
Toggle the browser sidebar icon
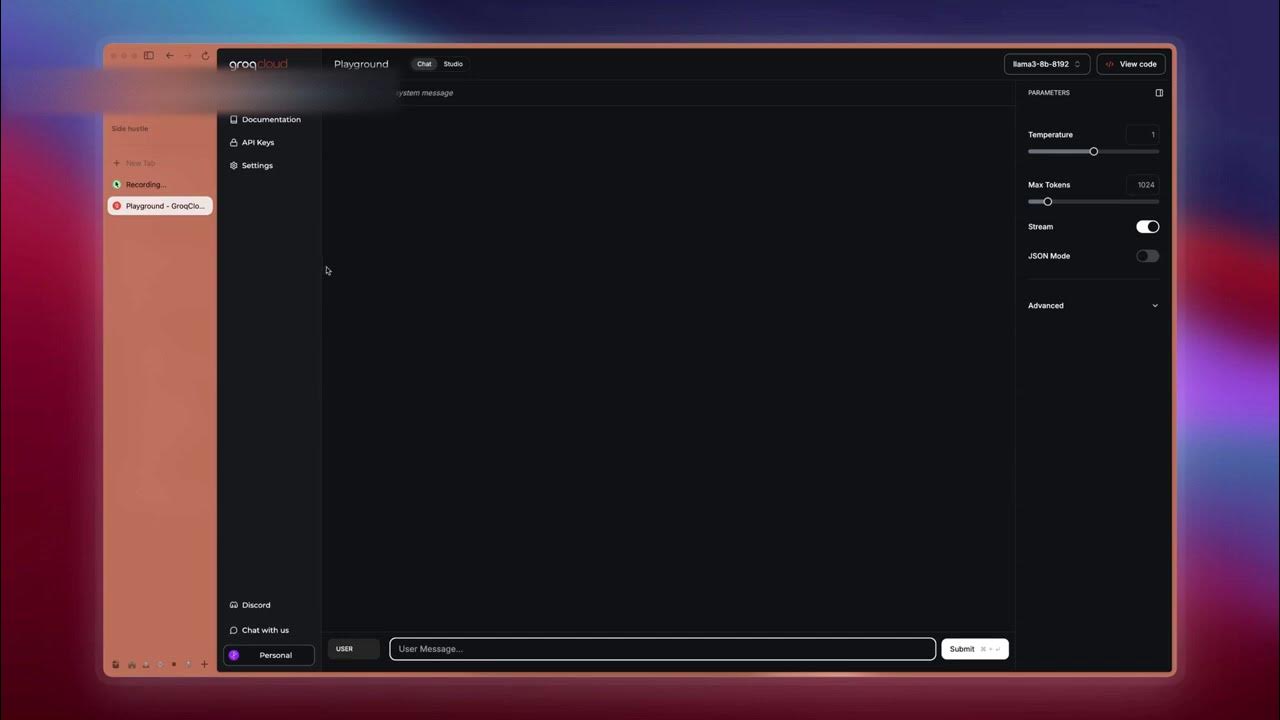pos(149,56)
